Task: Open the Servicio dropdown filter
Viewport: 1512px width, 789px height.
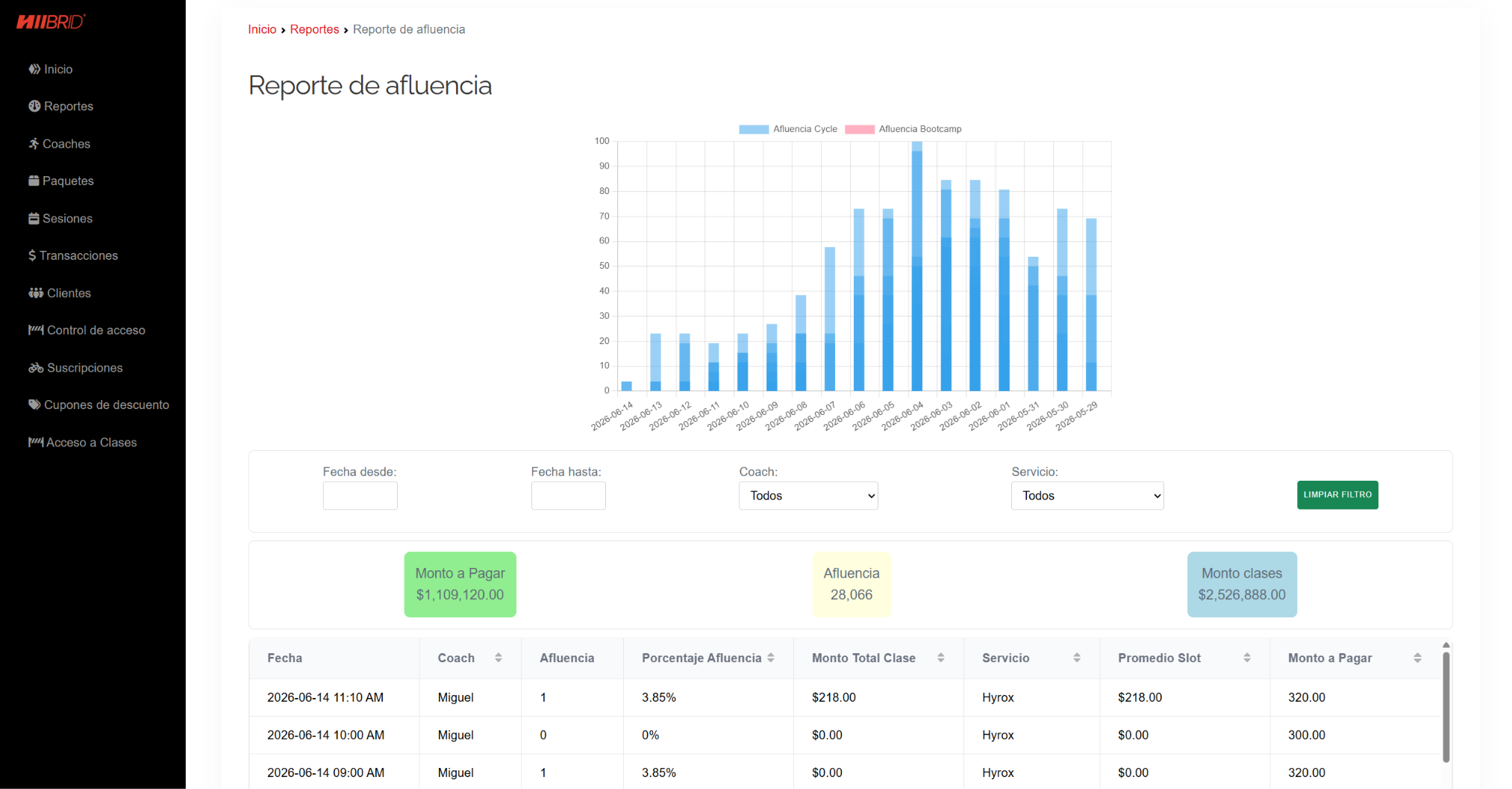Action: coord(1087,496)
